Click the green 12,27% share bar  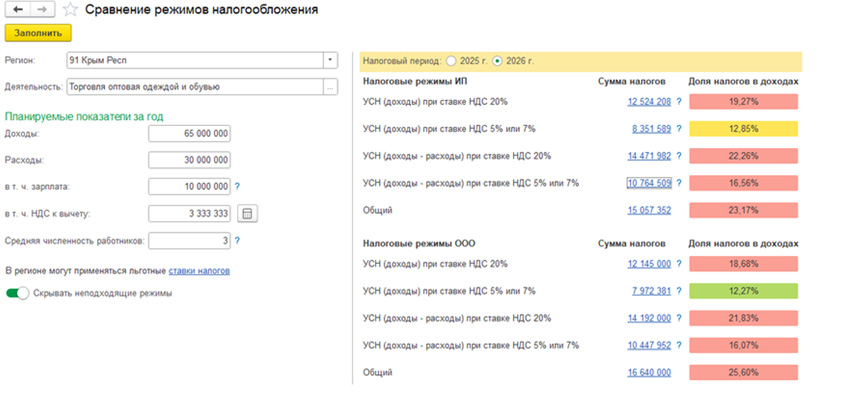(x=743, y=291)
